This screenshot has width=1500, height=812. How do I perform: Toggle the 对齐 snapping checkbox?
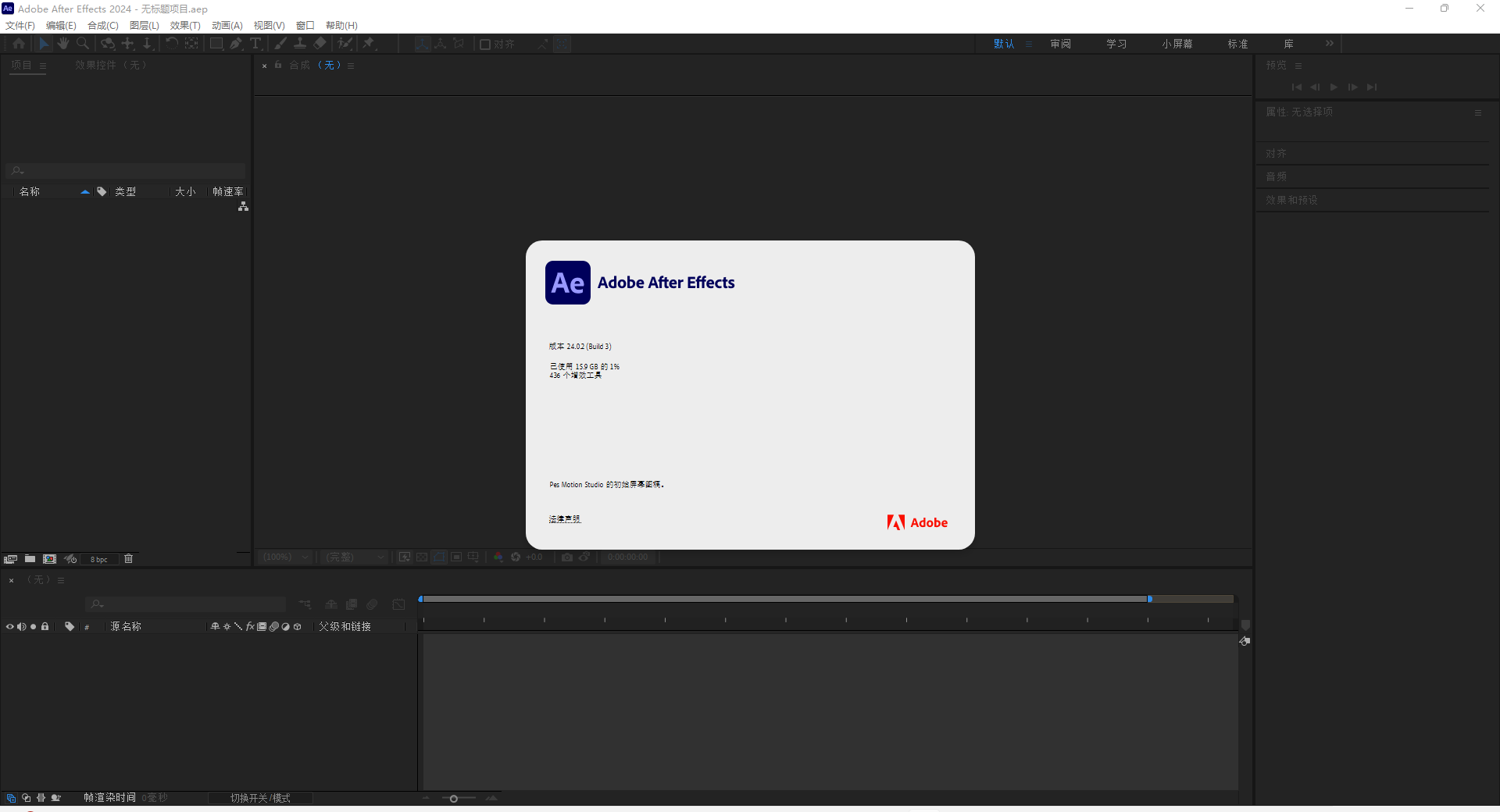(x=485, y=45)
